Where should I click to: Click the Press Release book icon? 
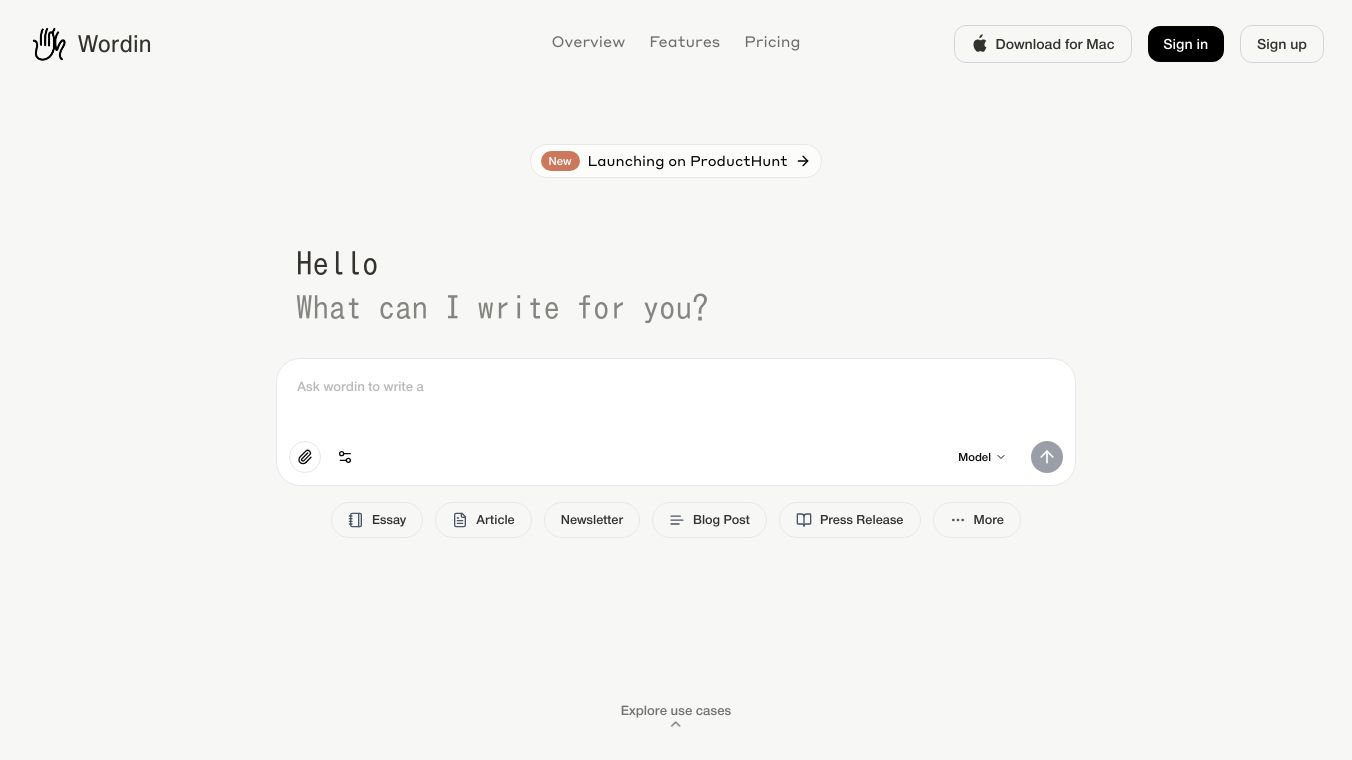[x=804, y=520]
